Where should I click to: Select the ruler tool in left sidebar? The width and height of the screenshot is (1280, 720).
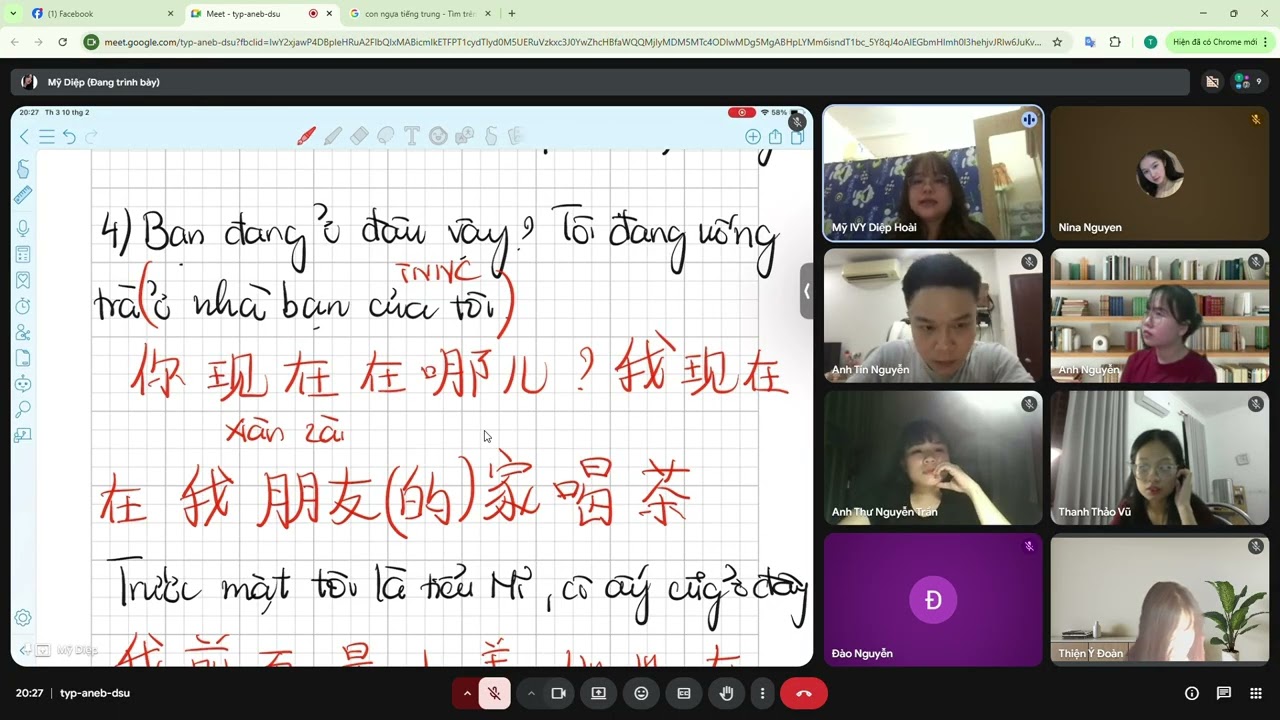point(23,196)
